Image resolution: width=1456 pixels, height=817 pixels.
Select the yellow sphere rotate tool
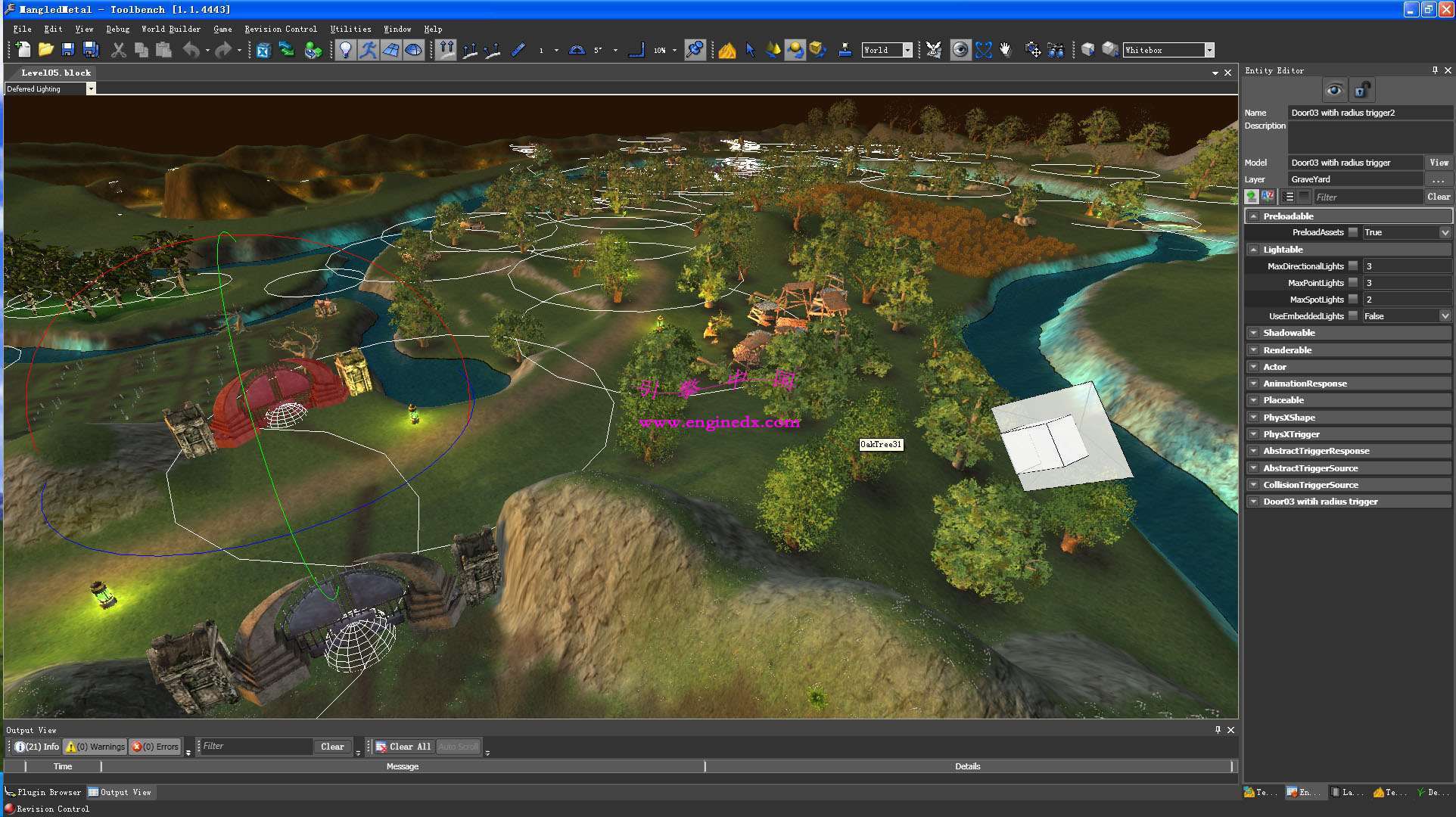coord(795,50)
